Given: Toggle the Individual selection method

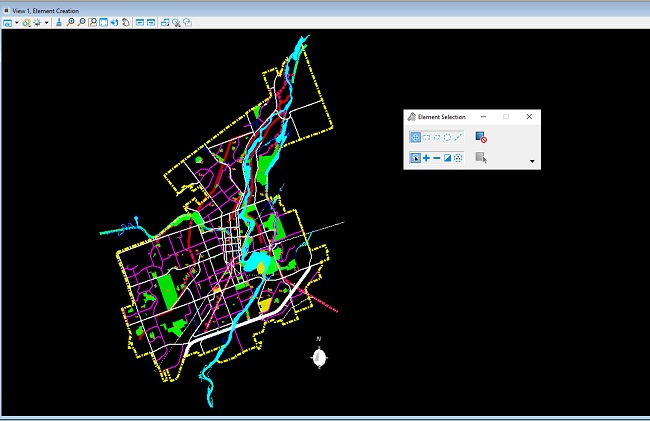Looking at the screenshot, I should [x=415, y=137].
